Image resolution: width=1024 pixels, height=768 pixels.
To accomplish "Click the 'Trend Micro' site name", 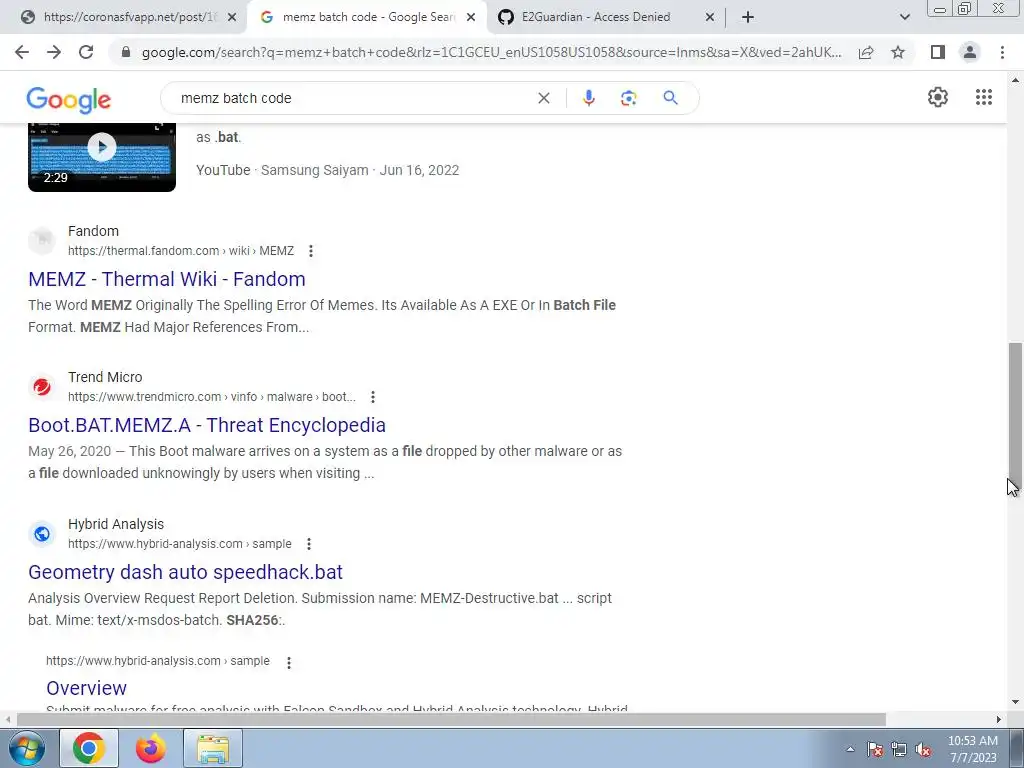I will pos(105,377).
